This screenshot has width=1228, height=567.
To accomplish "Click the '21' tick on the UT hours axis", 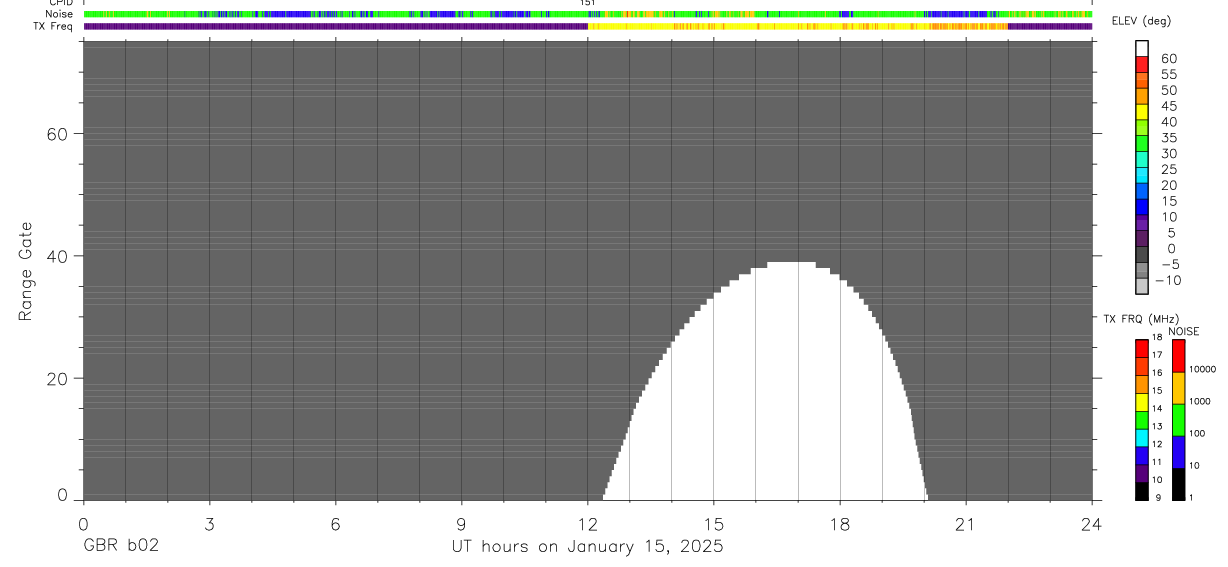I will (966, 524).
